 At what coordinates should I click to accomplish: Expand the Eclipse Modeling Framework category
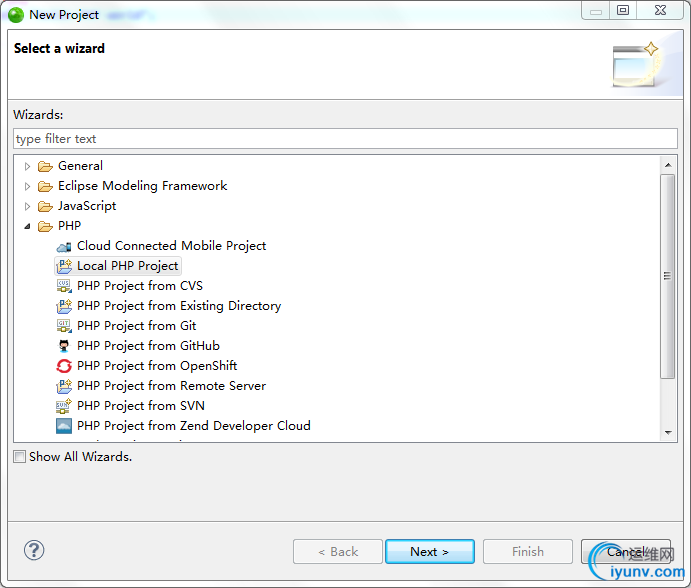[x=27, y=186]
